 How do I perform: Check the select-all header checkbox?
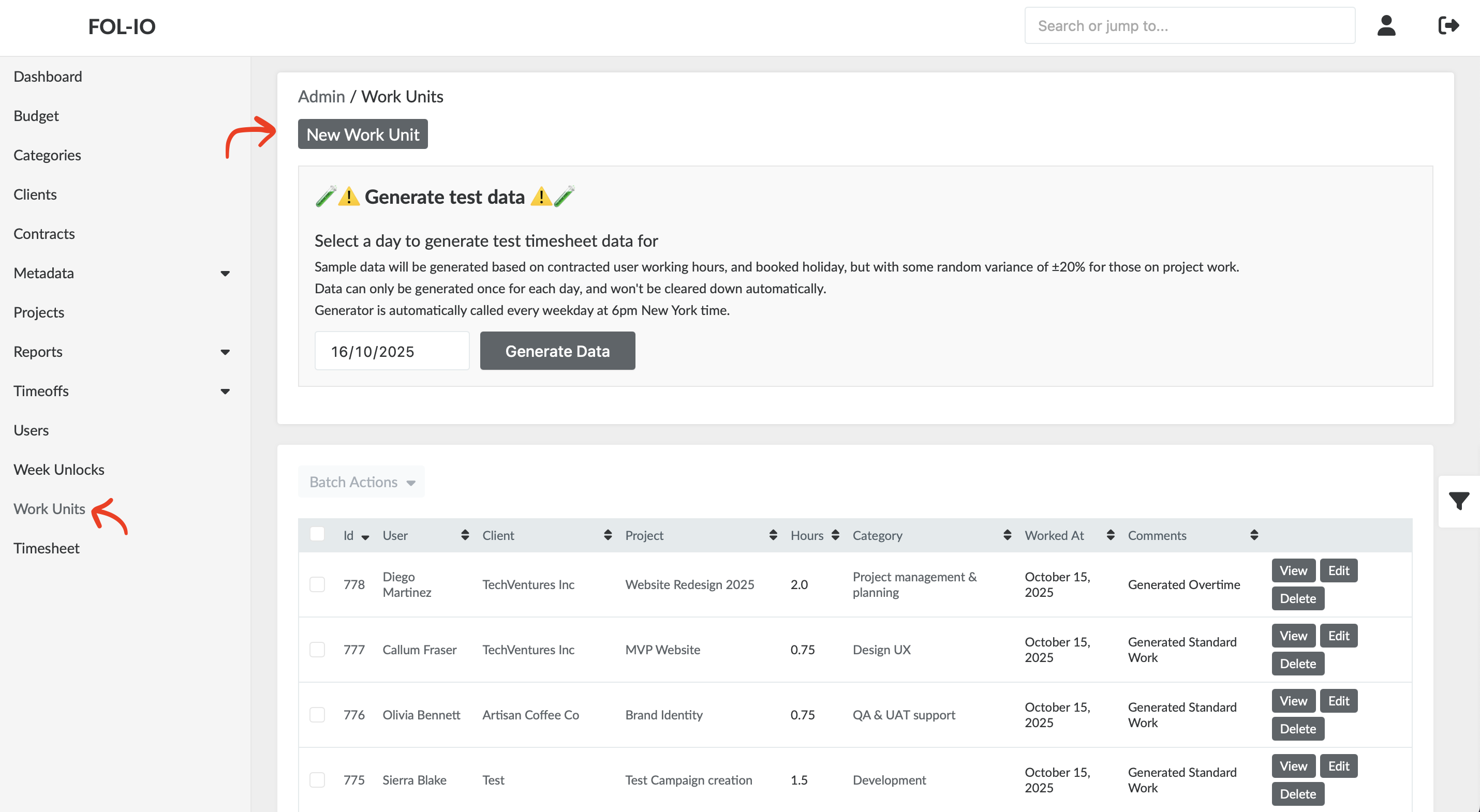[x=317, y=534]
